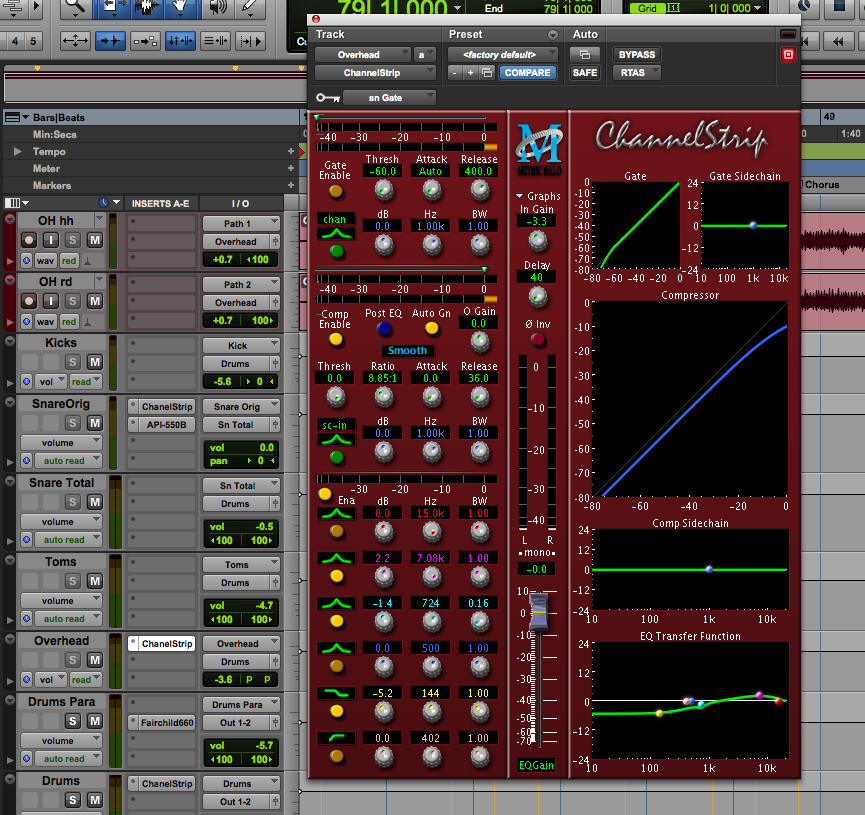Image resolution: width=865 pixels, height=815 pixels.
Task: Toggle the Insertion Follows Playback icon
Action: pos(250,41)
